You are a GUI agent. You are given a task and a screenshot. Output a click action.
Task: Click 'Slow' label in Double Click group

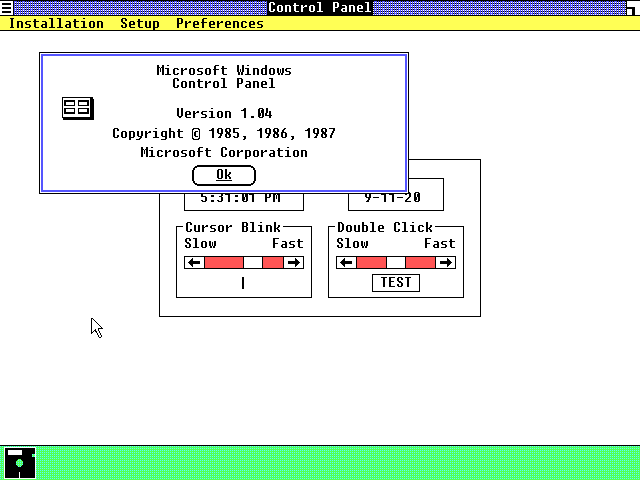(x=352, y=243)
